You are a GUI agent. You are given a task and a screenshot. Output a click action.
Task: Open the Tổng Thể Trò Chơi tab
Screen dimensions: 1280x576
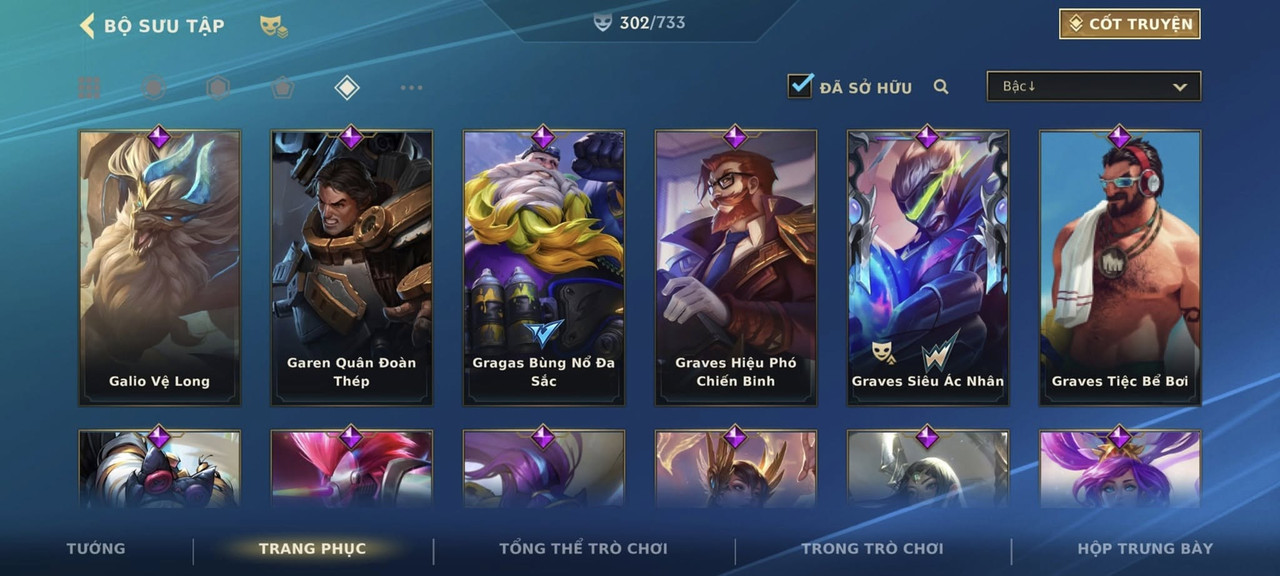tap(583, 548)
